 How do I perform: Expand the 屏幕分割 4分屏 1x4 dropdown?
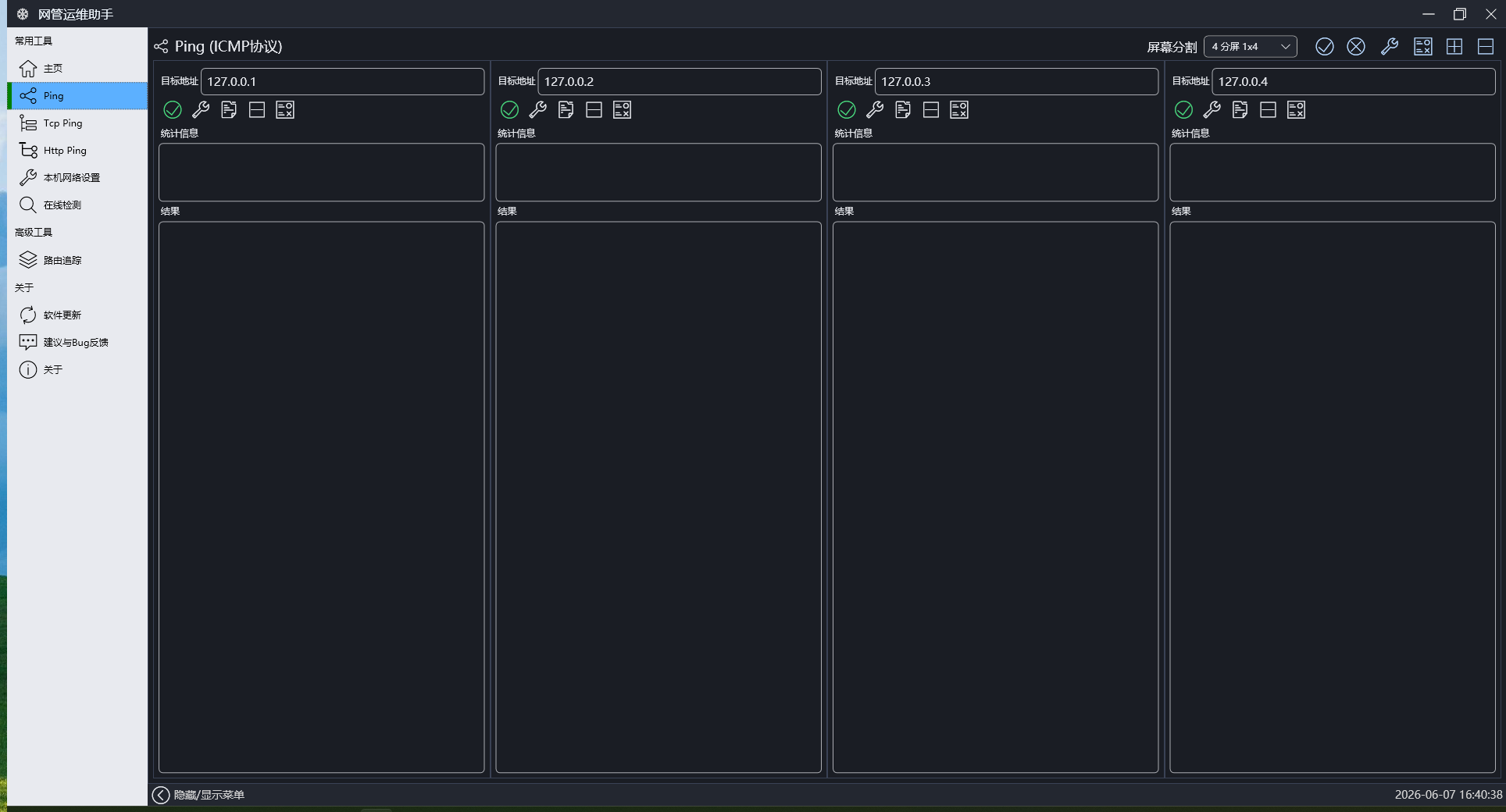[x=1251, y=47]
